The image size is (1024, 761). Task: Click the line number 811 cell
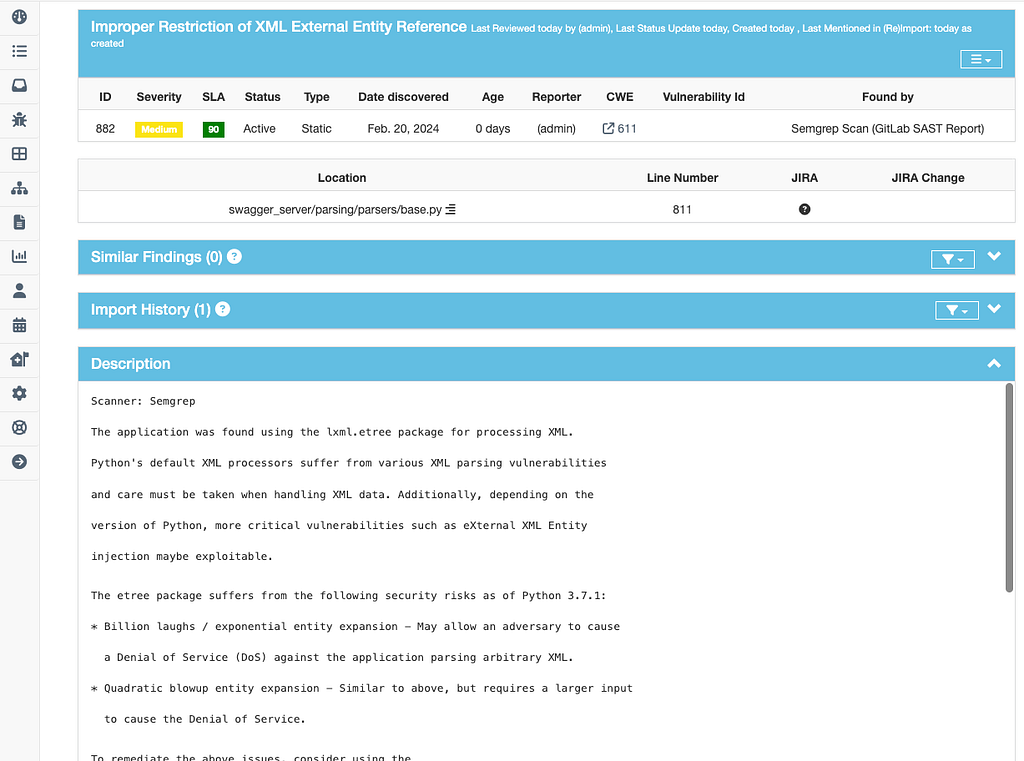click(682, 210)
